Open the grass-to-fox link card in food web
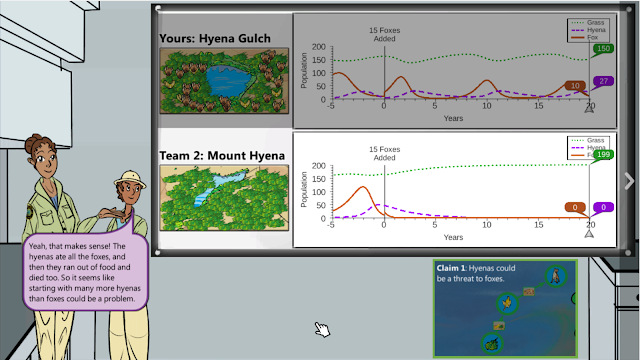 (x=499, y=325)
